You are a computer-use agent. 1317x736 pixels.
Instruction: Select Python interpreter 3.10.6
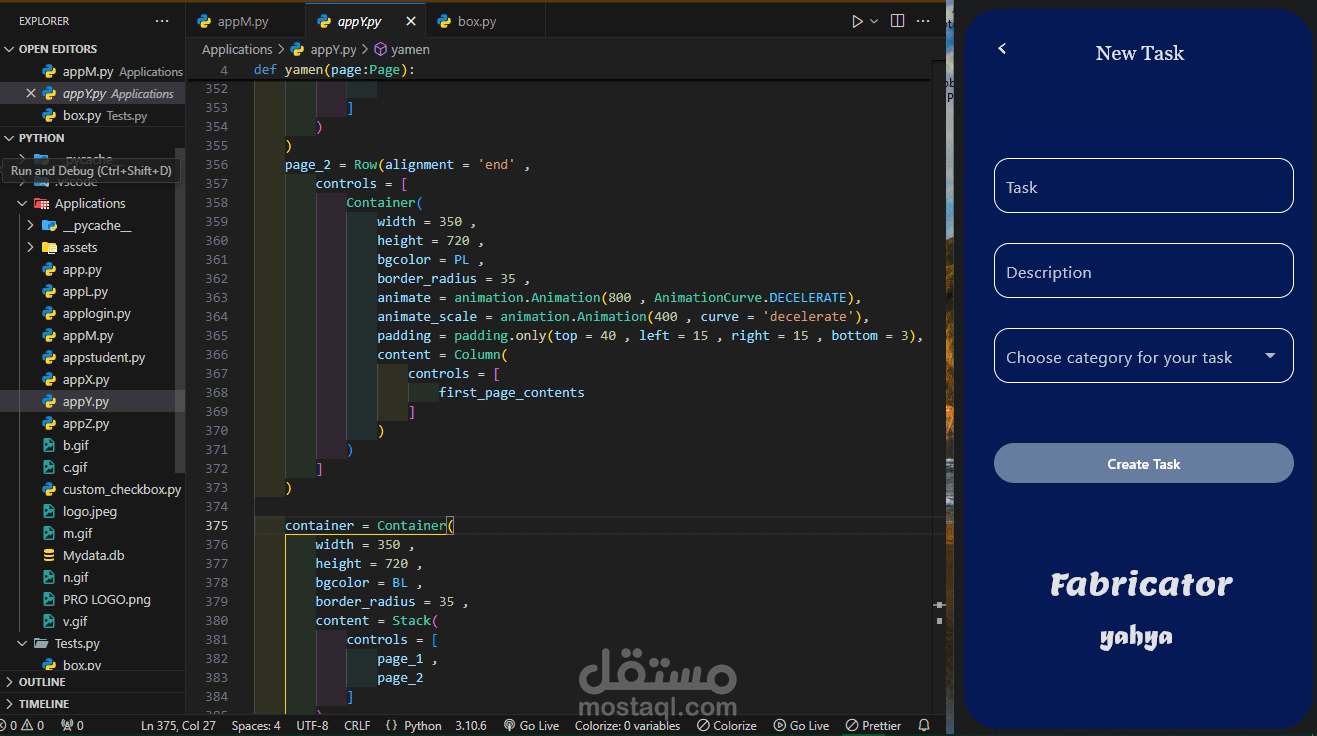pyautogui.click(x=471, y=726)
